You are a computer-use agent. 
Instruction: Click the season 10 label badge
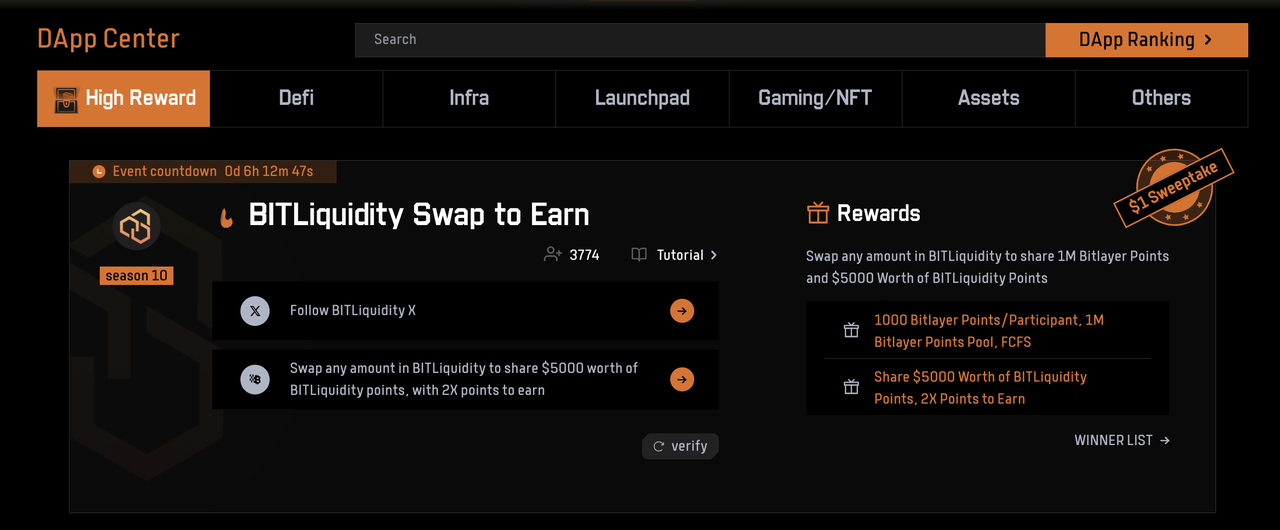[x=137, y=276]
